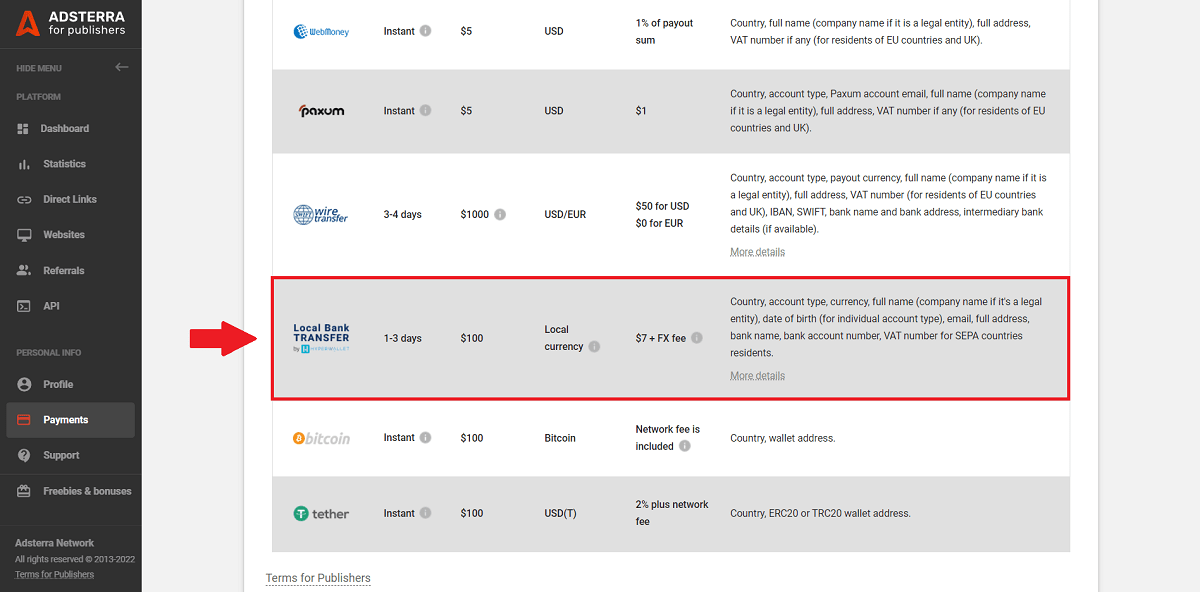Open More details for Local Bank Transfer
The width and height of the screenshot is (1200, 592).
[757, 376]
